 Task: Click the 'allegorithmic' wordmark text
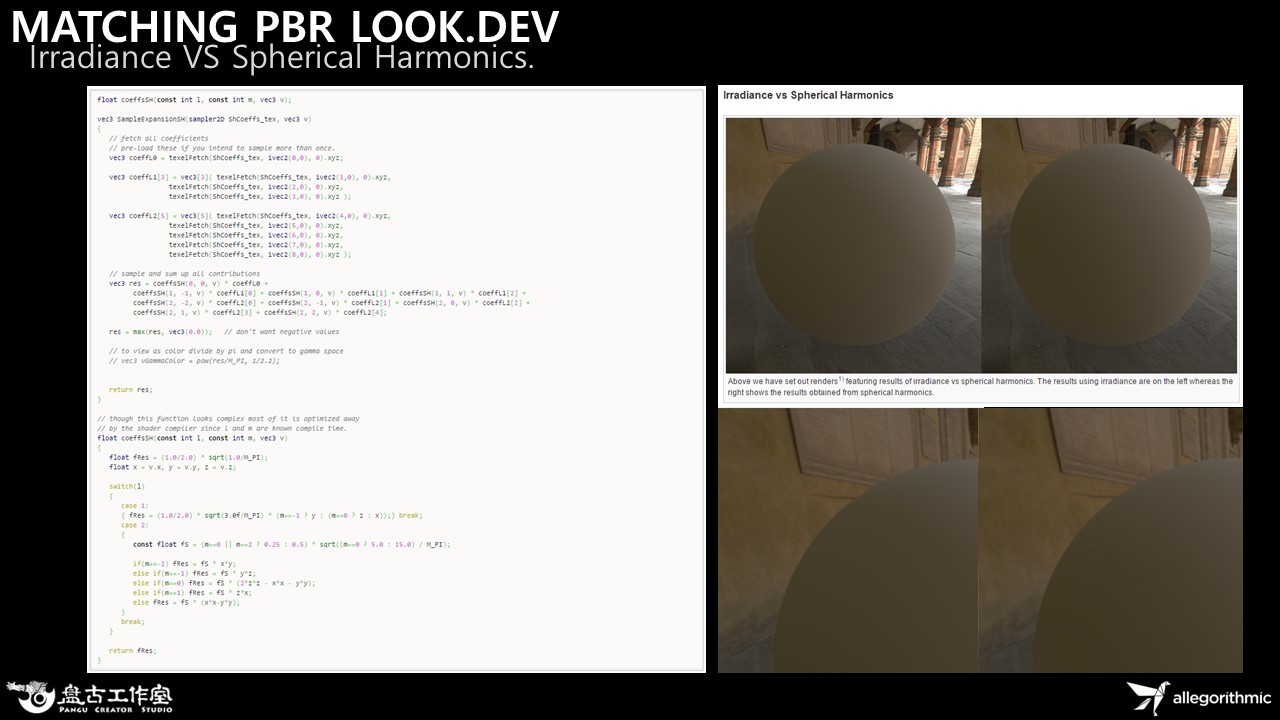1222,697
